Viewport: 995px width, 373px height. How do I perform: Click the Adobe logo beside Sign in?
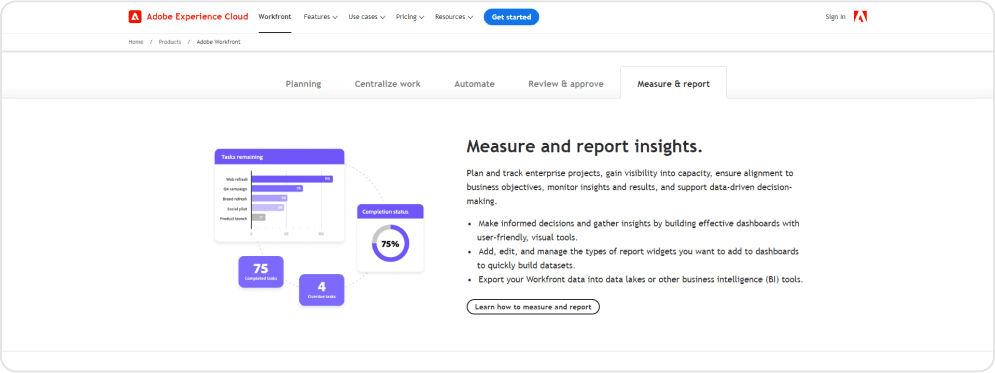(x=860, y=16)
